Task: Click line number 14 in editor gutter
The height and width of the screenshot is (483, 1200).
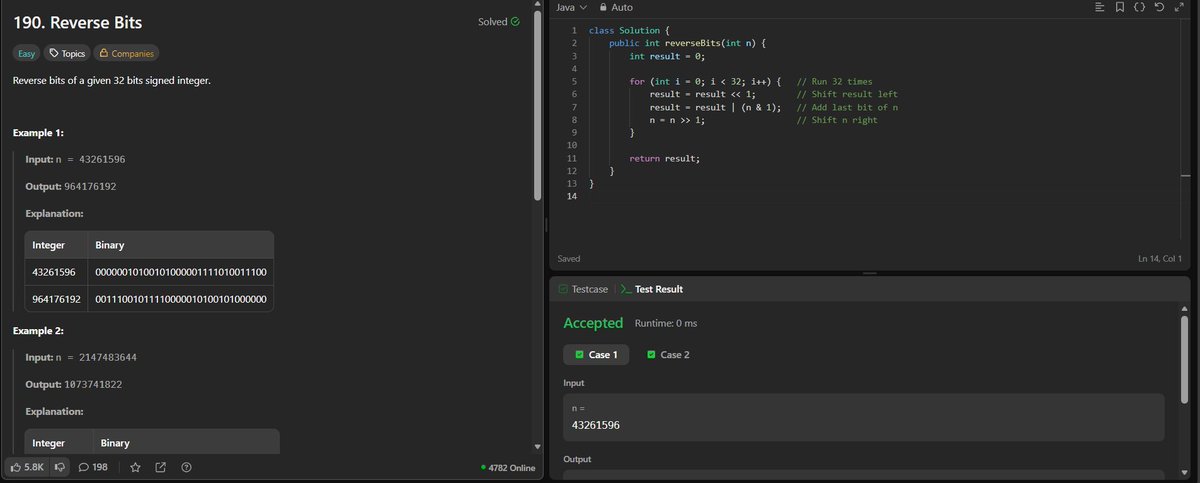Action: (572, 197)
